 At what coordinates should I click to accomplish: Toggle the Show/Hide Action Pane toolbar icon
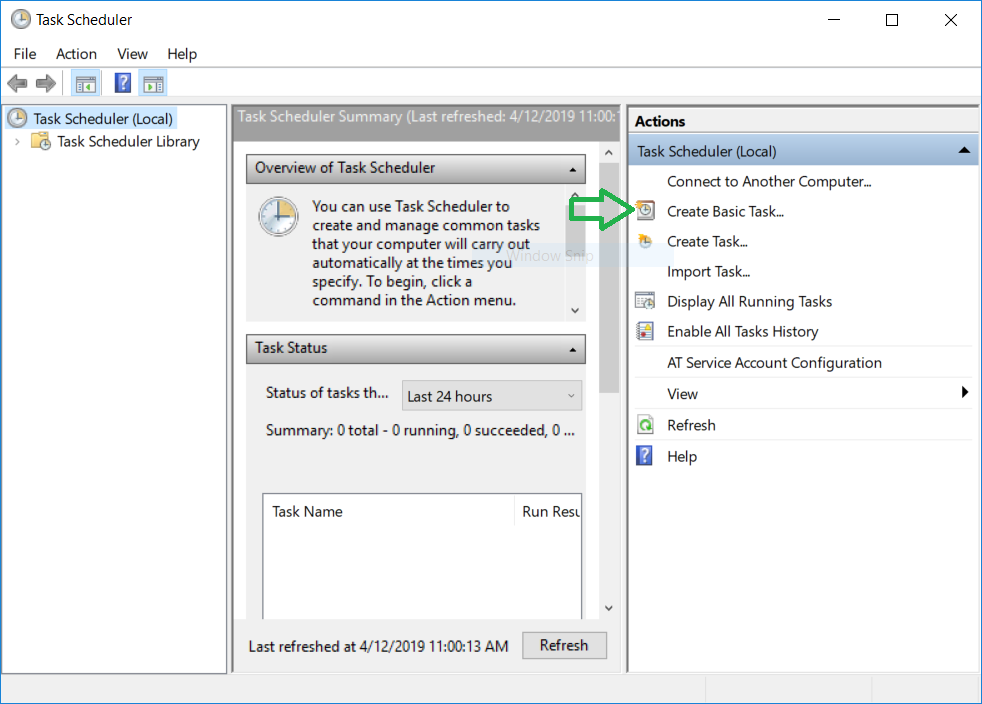pos(153,84)
